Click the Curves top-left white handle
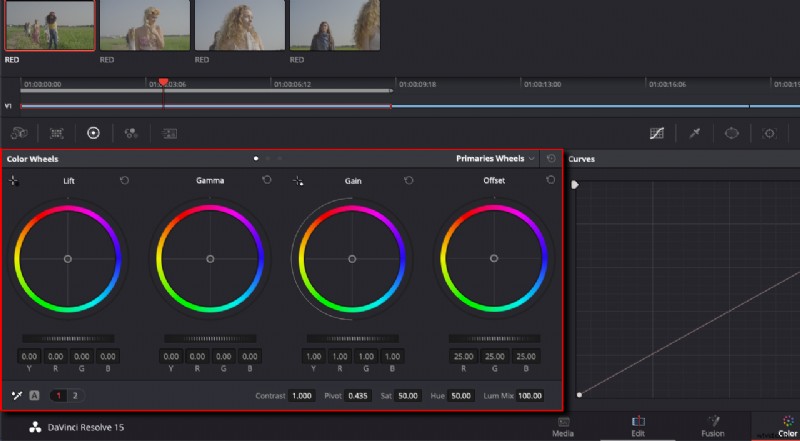This screenshot has height=441, width=800. [x=575, y=185]
